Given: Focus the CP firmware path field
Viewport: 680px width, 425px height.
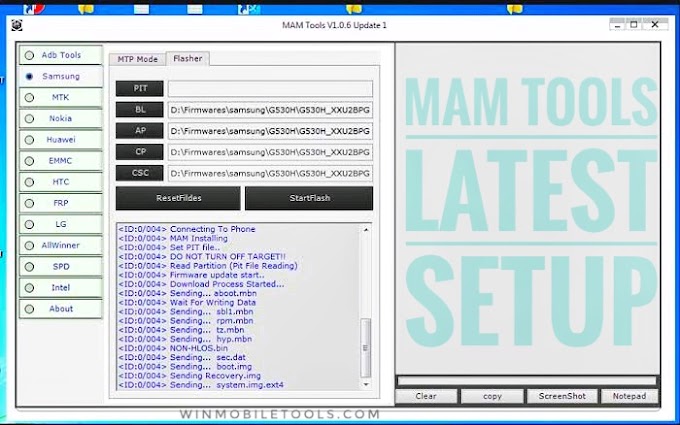Looking at the screenshot, I should pos(270,152).
